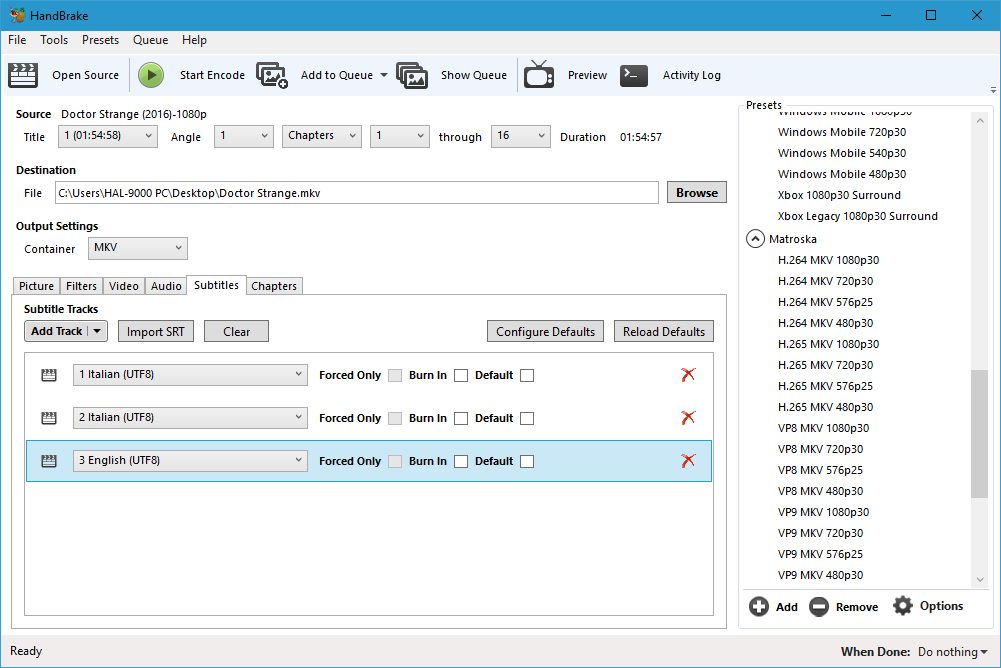The height and width of the screenshot is (668, 1001).
Task: Open the Presets menu
Action: coord(100,40)
